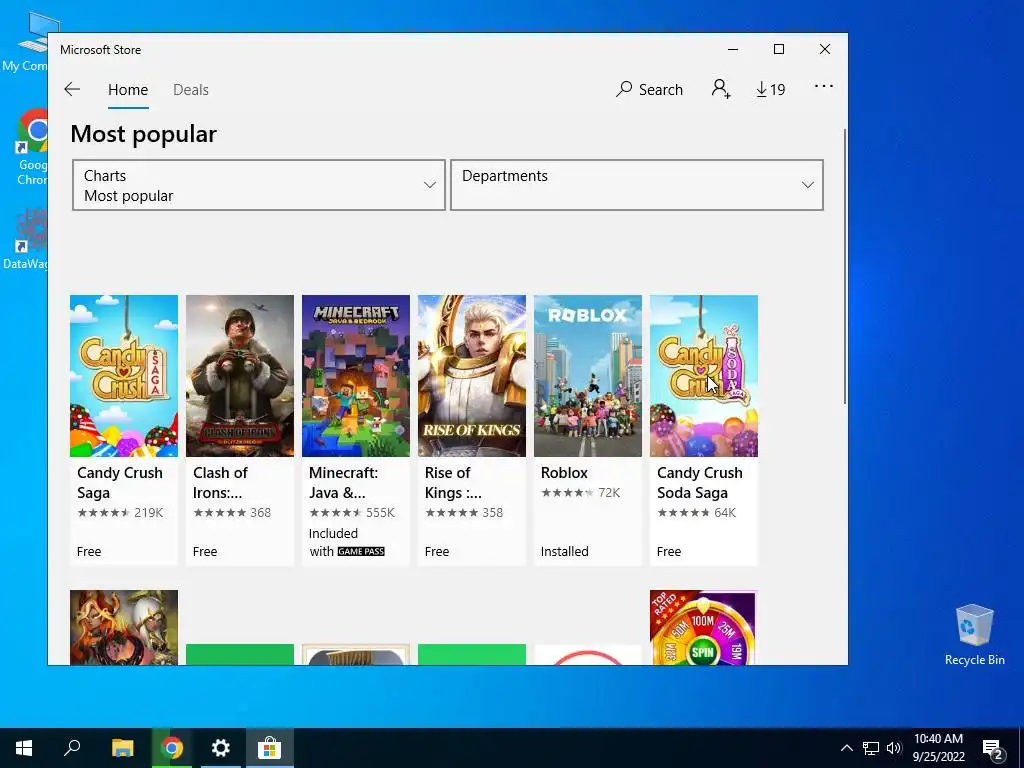Click Free under Rise of Kings
The image size is (1024, 768).
437,552
